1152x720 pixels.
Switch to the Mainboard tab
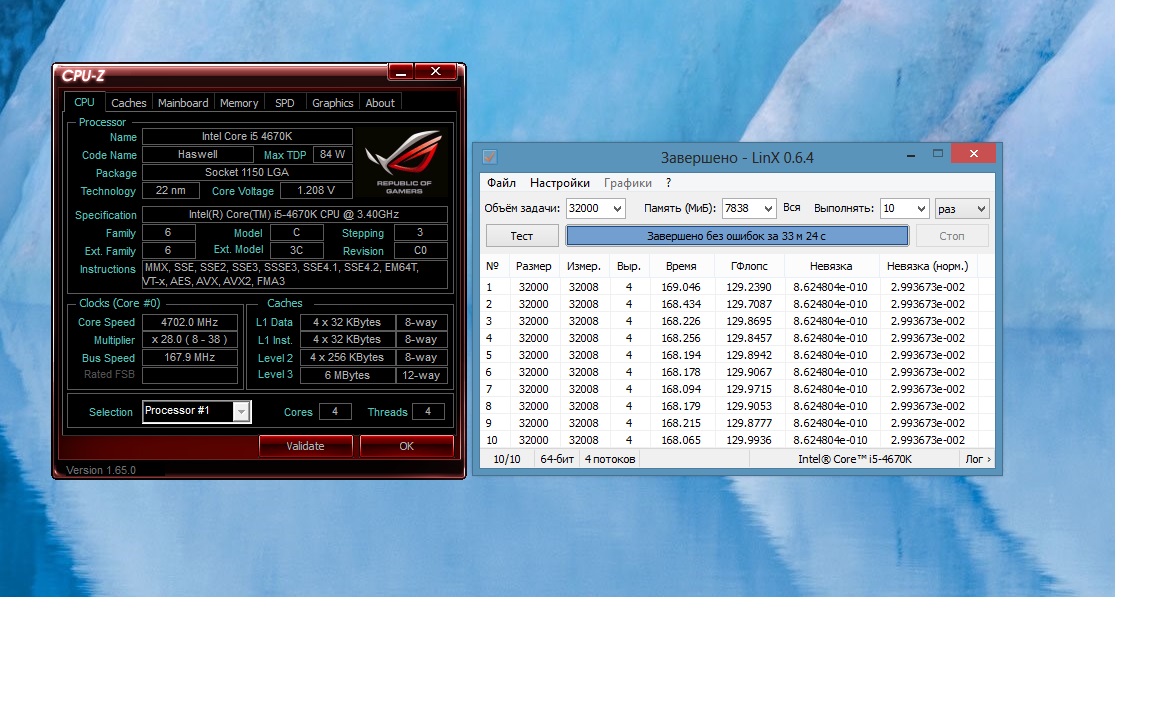[183, 103]
